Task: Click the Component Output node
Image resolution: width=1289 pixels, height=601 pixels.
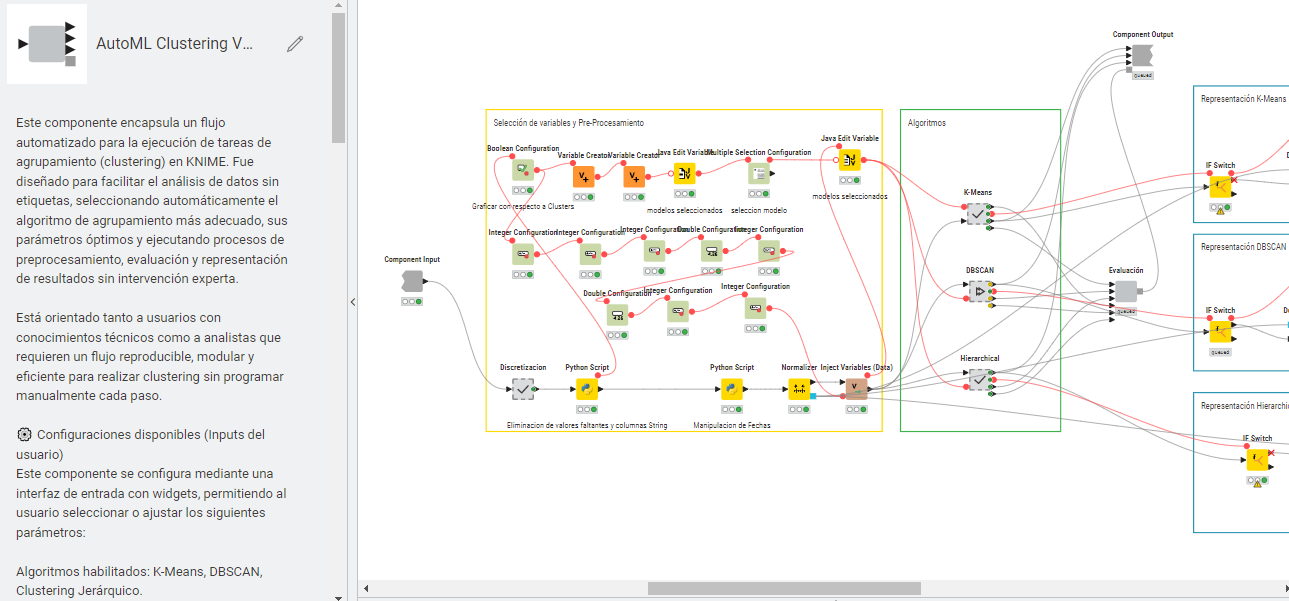Action: pos(1142,54)
